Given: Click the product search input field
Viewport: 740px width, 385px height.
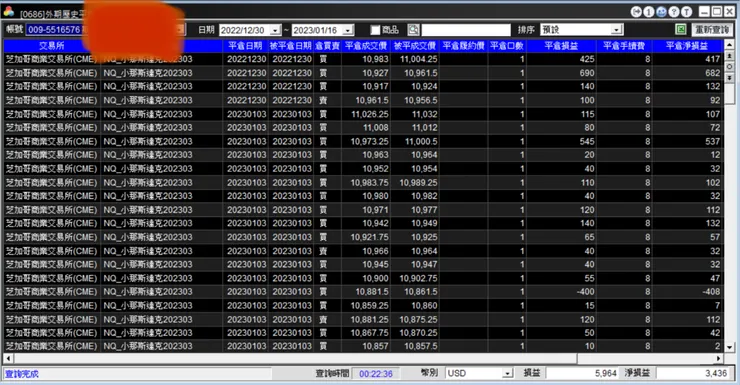Looking at the screenshot, I should pos(465,30).
